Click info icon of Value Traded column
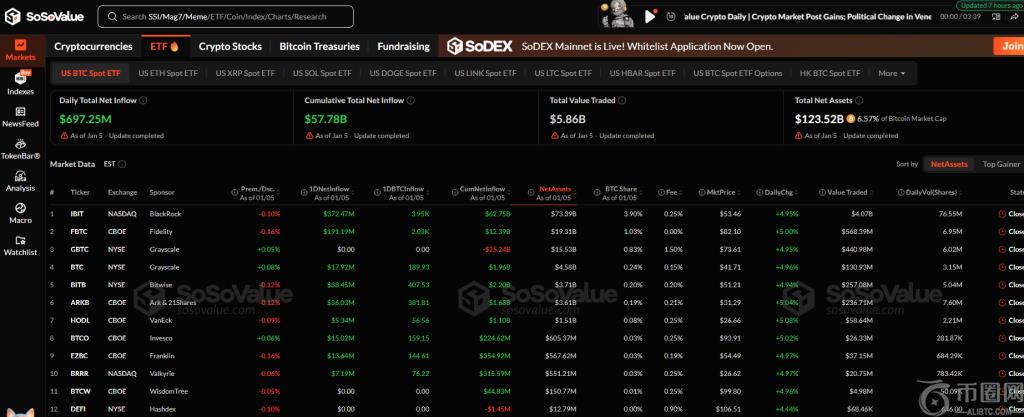 [822, 193]
